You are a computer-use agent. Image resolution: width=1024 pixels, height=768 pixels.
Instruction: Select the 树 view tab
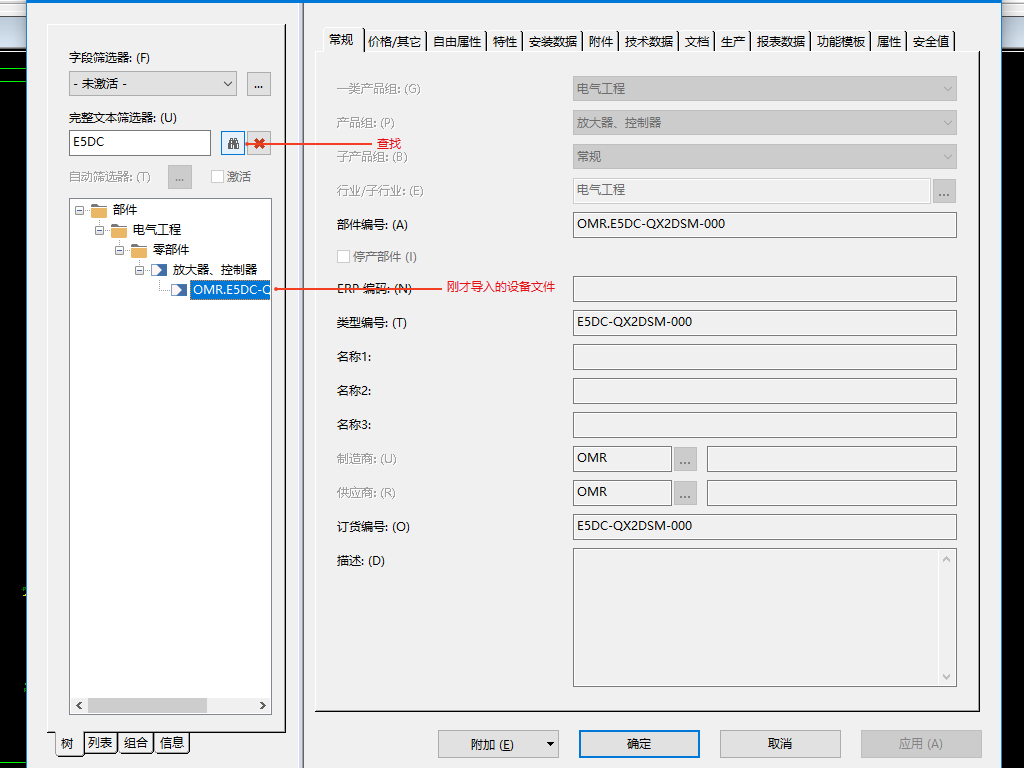[67, 744]
